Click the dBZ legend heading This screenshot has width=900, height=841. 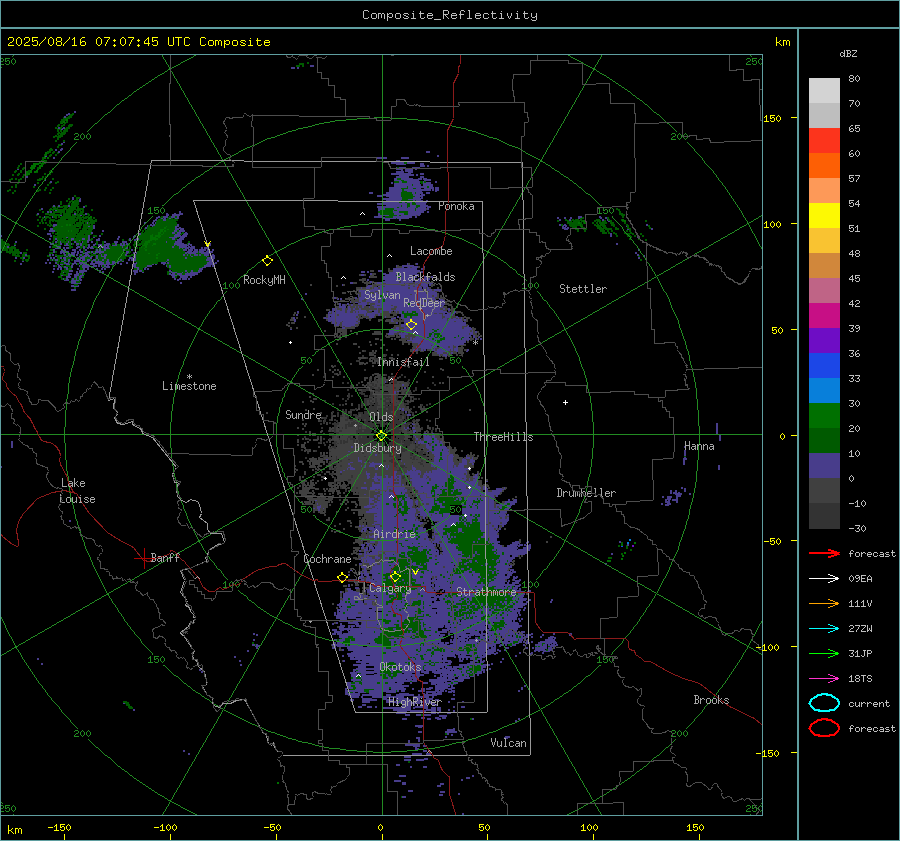tap(848, 53)
